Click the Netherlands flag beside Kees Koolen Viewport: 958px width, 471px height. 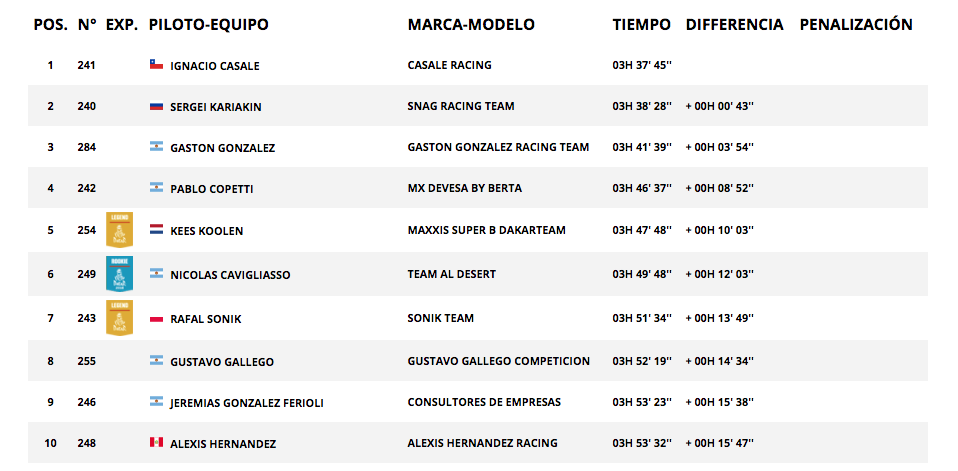point(156,230)
